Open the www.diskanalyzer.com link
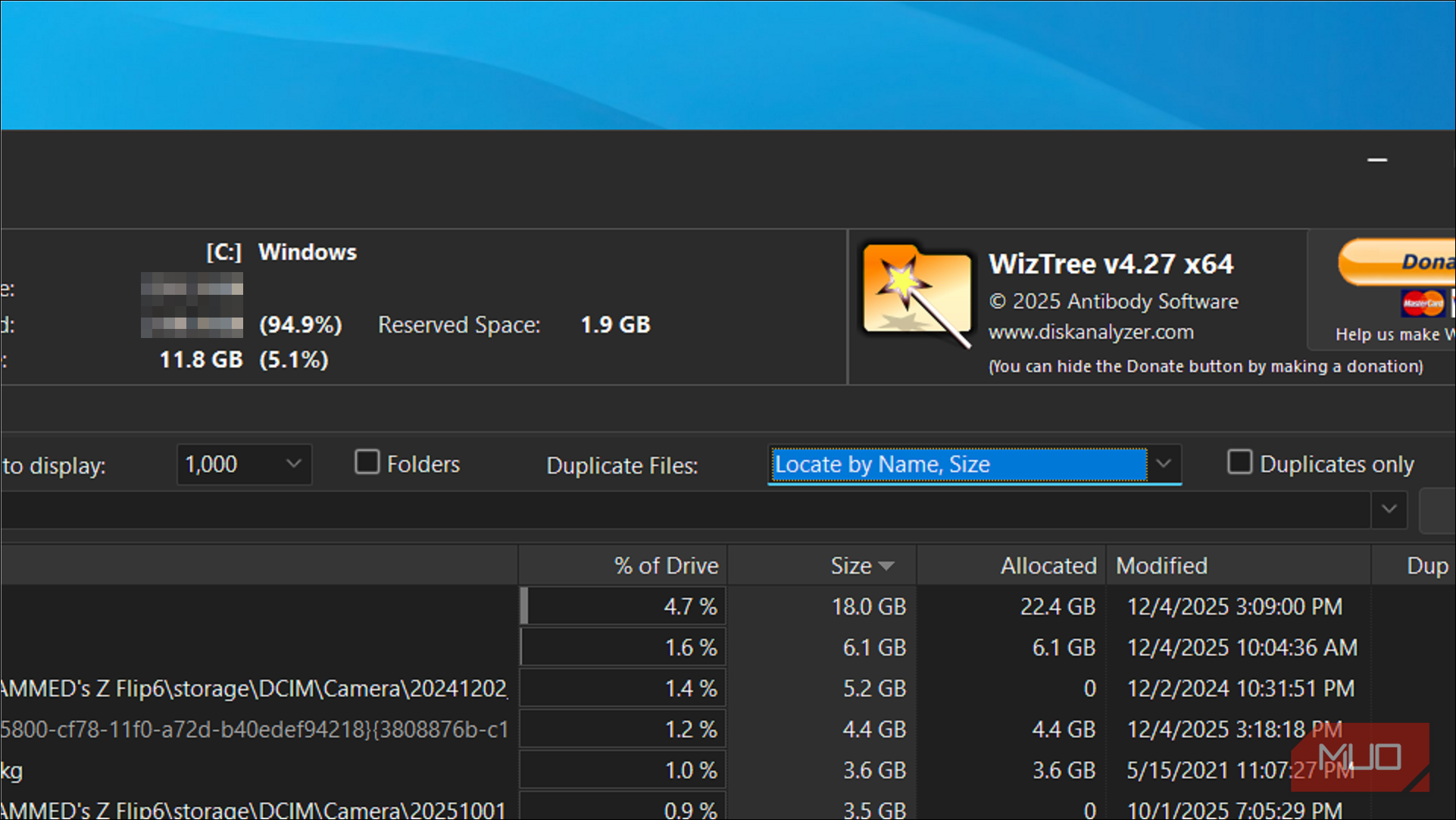This screenshot has width=1456, height=820. point(1091,332)
